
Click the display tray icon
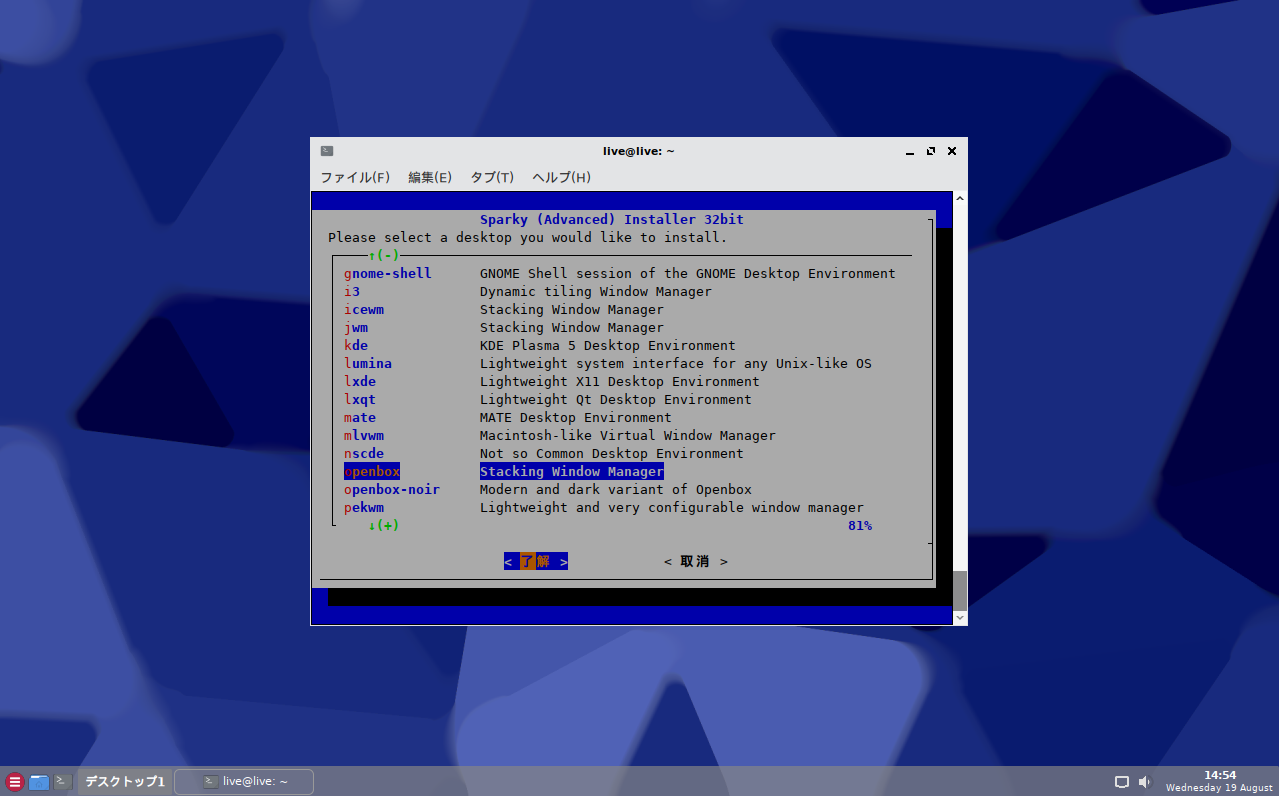pyautogui.click(x=1122, y=782)
